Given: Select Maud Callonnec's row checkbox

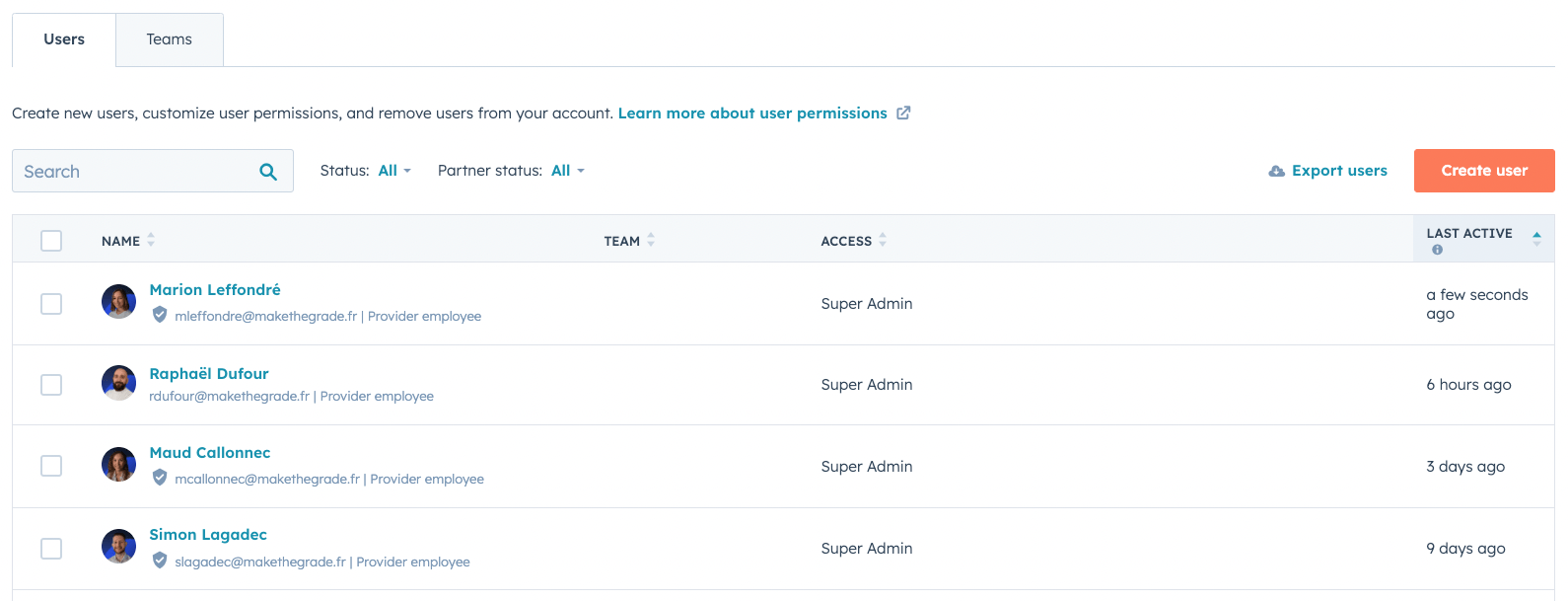Looking at the screenshot, I should coord(51,466).
